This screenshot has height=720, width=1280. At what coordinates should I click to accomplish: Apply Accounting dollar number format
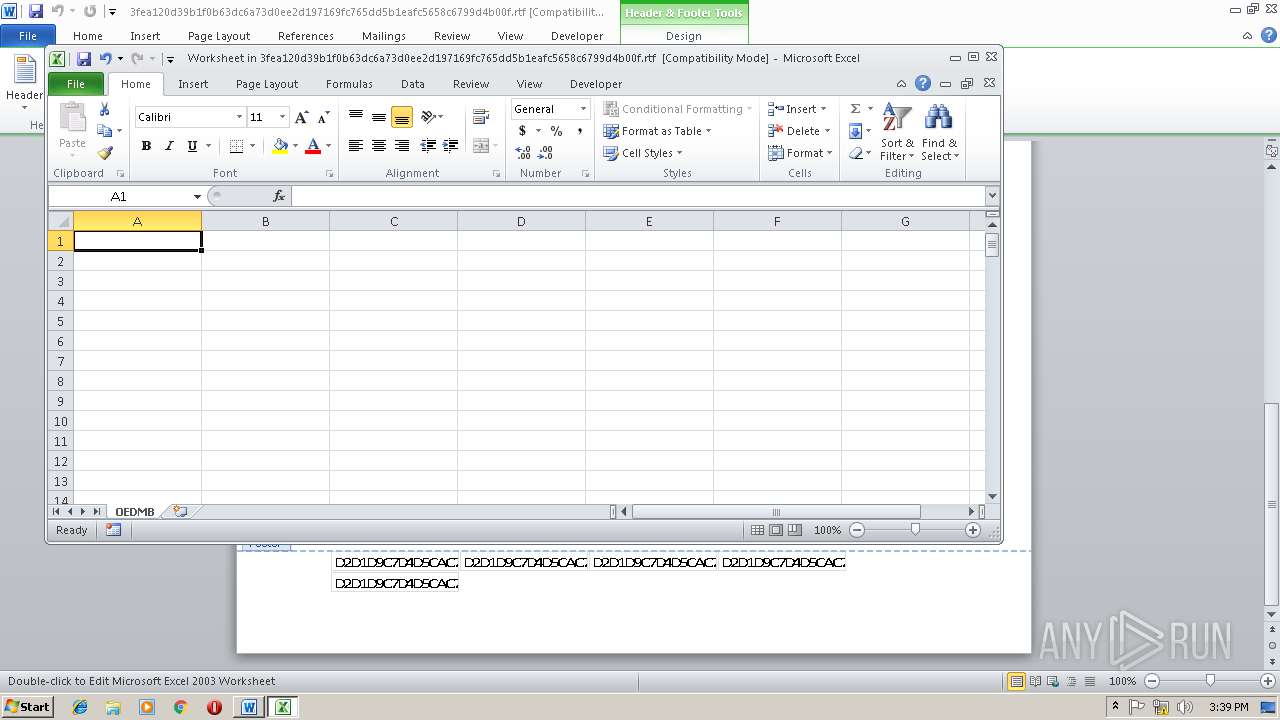(x=522, y=131)
